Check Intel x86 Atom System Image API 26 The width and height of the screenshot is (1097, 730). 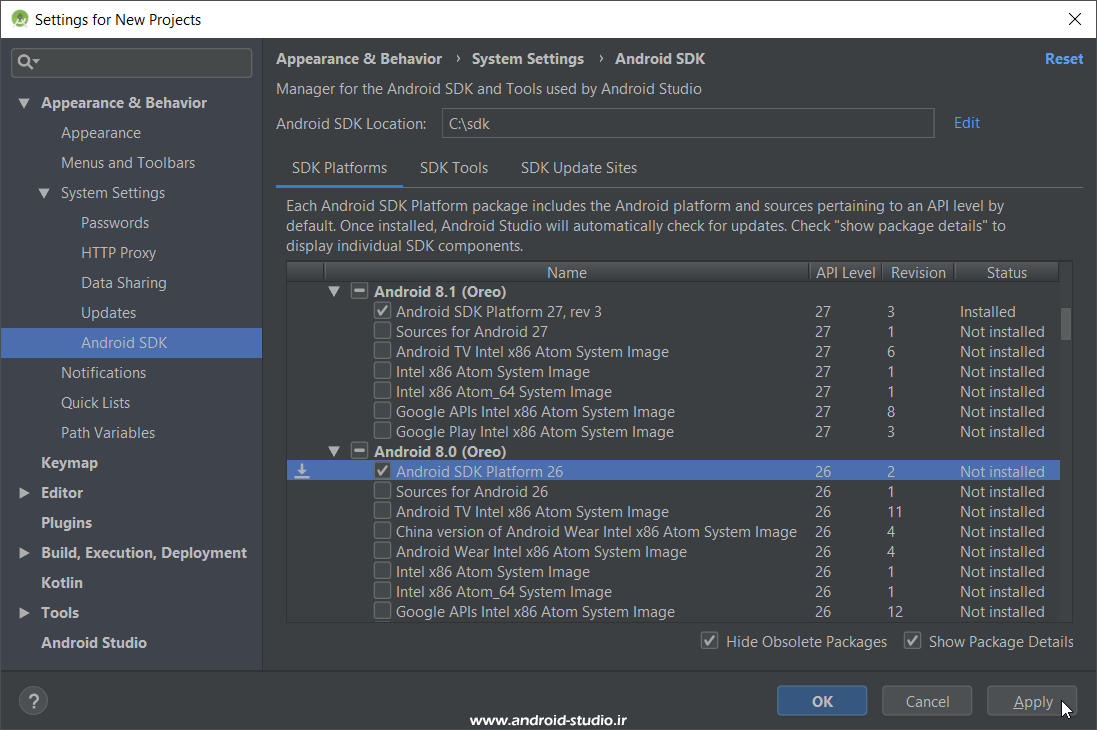(382, 571)
